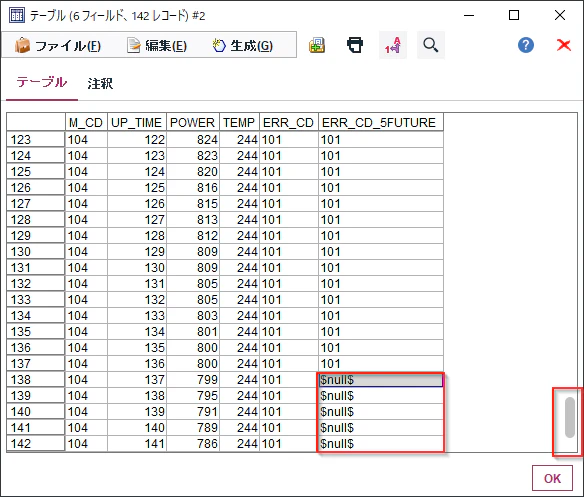
Task: Click the POWER column header
Action: point(193,122)
